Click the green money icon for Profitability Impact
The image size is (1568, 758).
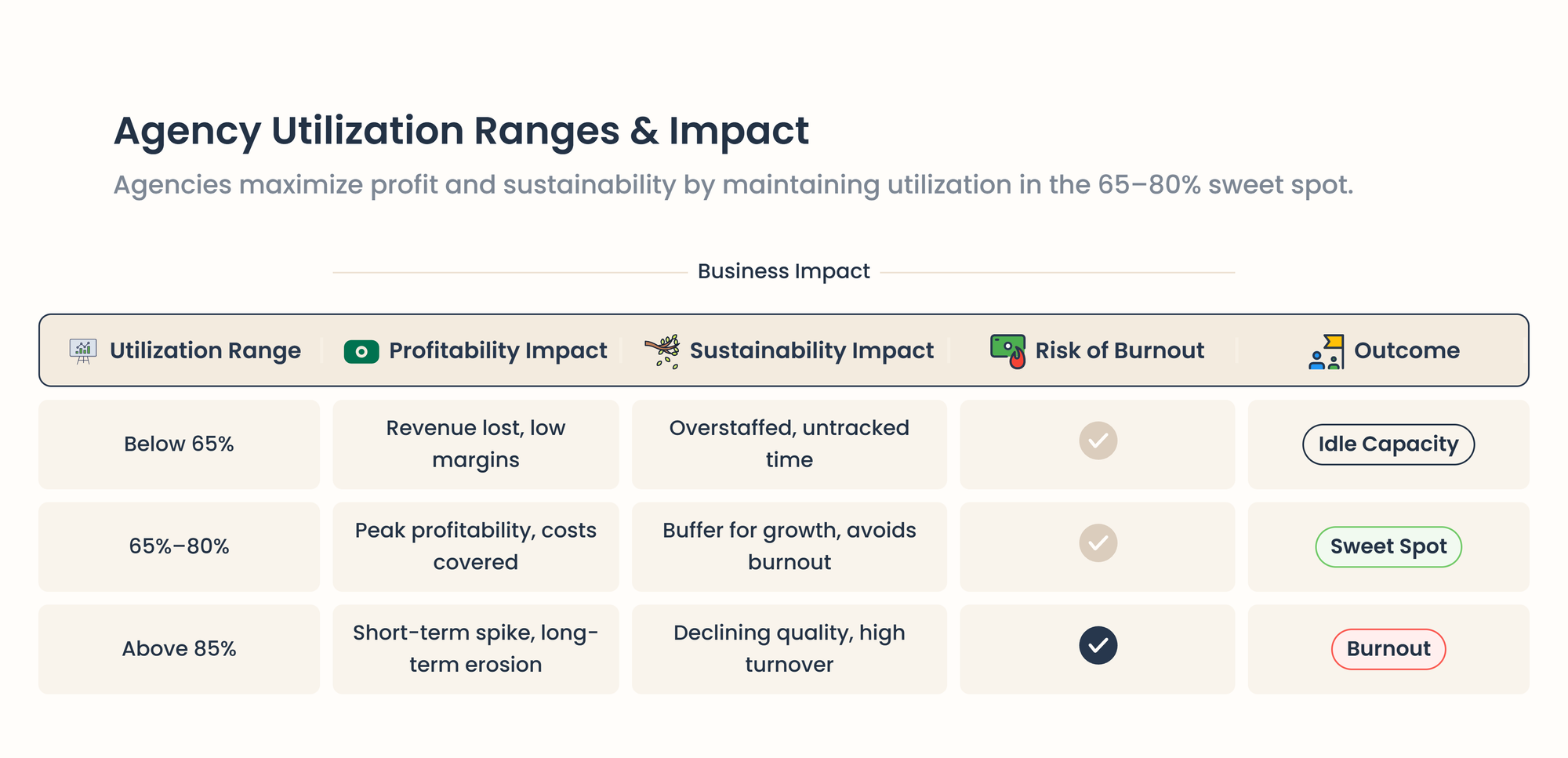pos(361,351)
